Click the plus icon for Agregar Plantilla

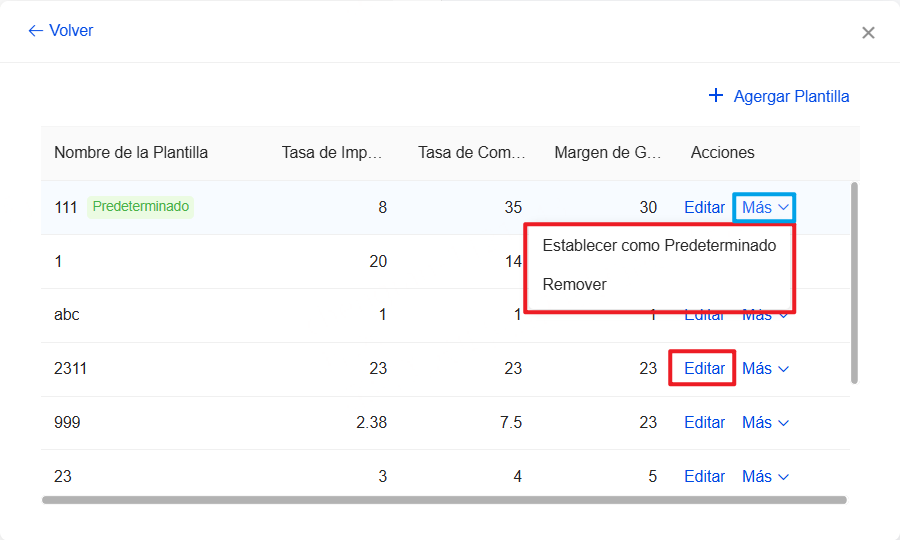715,96
